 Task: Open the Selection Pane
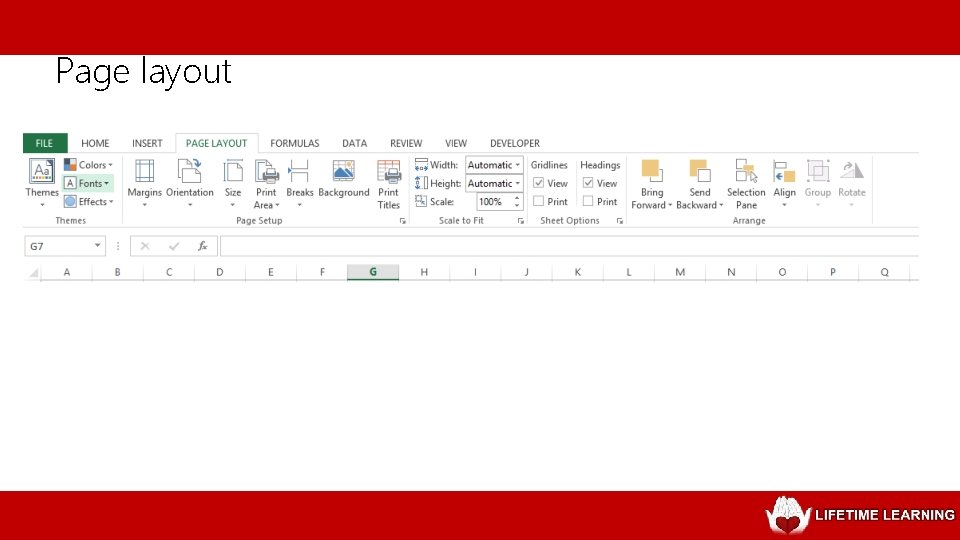click(746, 184)
